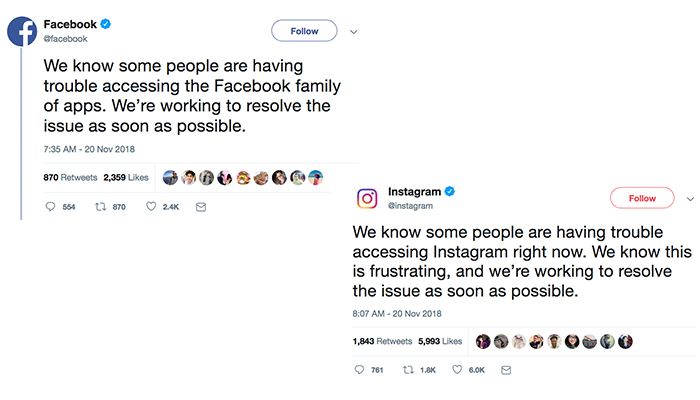The width and height of the screenshot is (700, 400).
Task: Click the Instagram profile logo avatar
Action: pyautogui.click(x=367, y=198)
